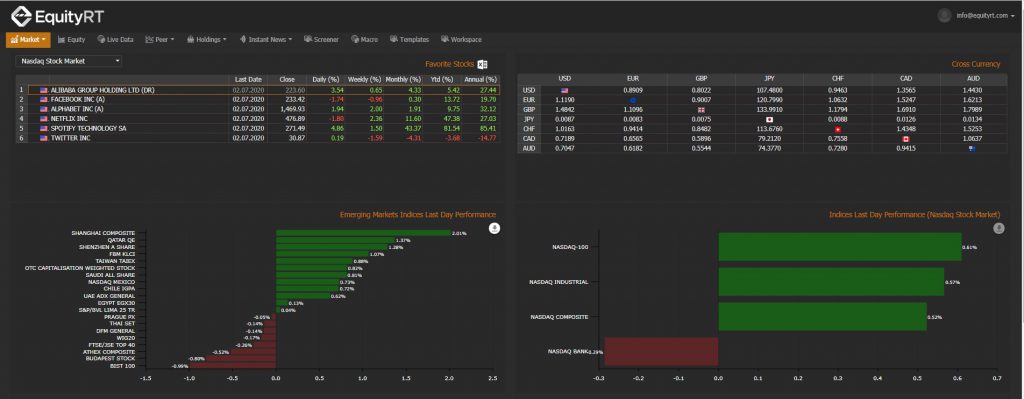Go to Live Data view
The height and width of the screenshot is (399, 1024).
tap(115, 40)
